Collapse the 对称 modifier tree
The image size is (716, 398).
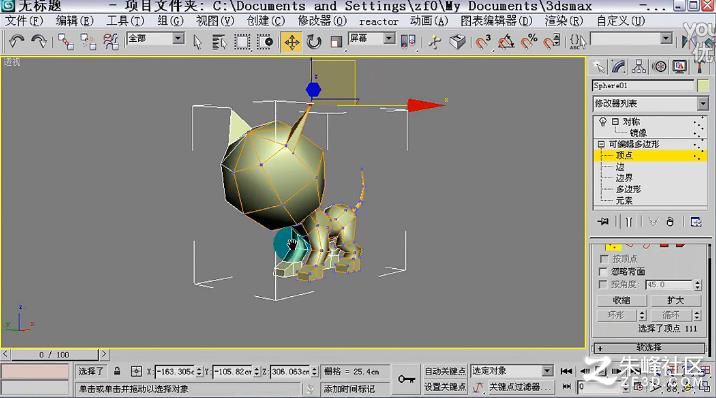[x=615, y=121]
